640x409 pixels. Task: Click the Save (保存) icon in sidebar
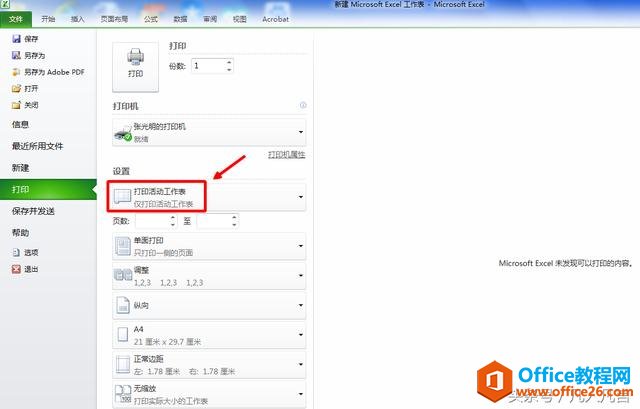click(16, 39)
